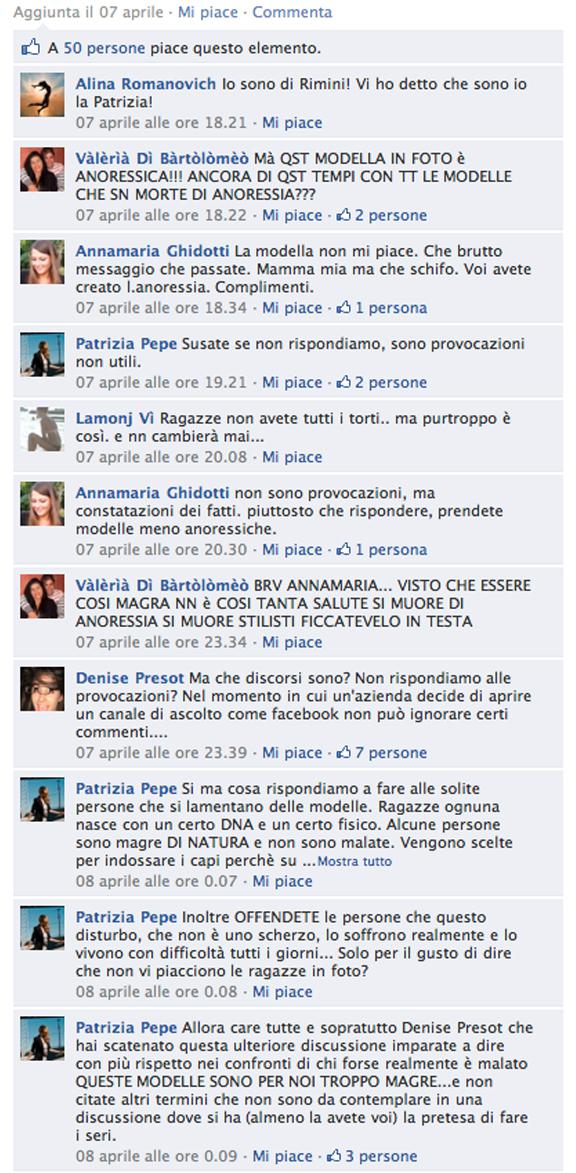
Task: Open Denise Presot's avatar thumbnail
Action: tap(42, 689)
